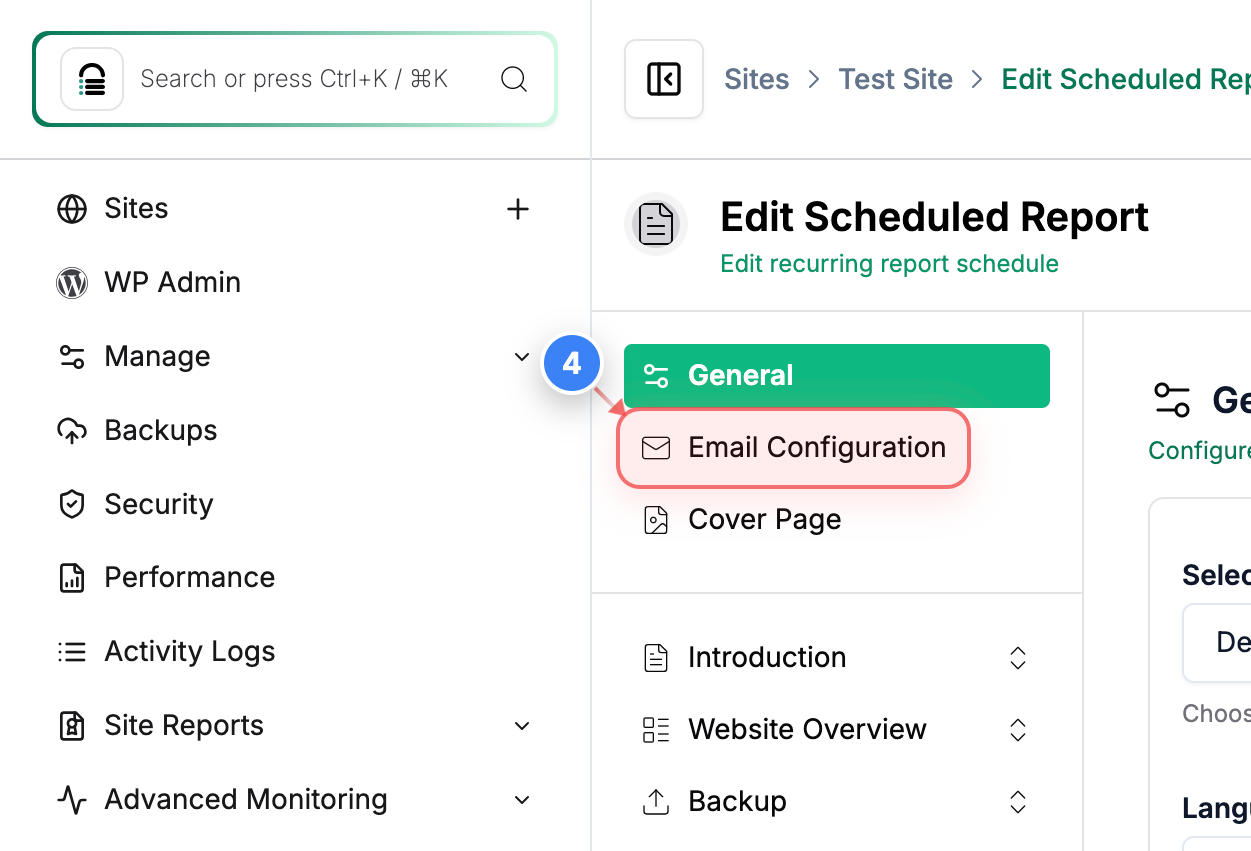The image size is (1251, 851).
Task: Open the Test Site breadcrumb link
Action: (x=895, y=79)
